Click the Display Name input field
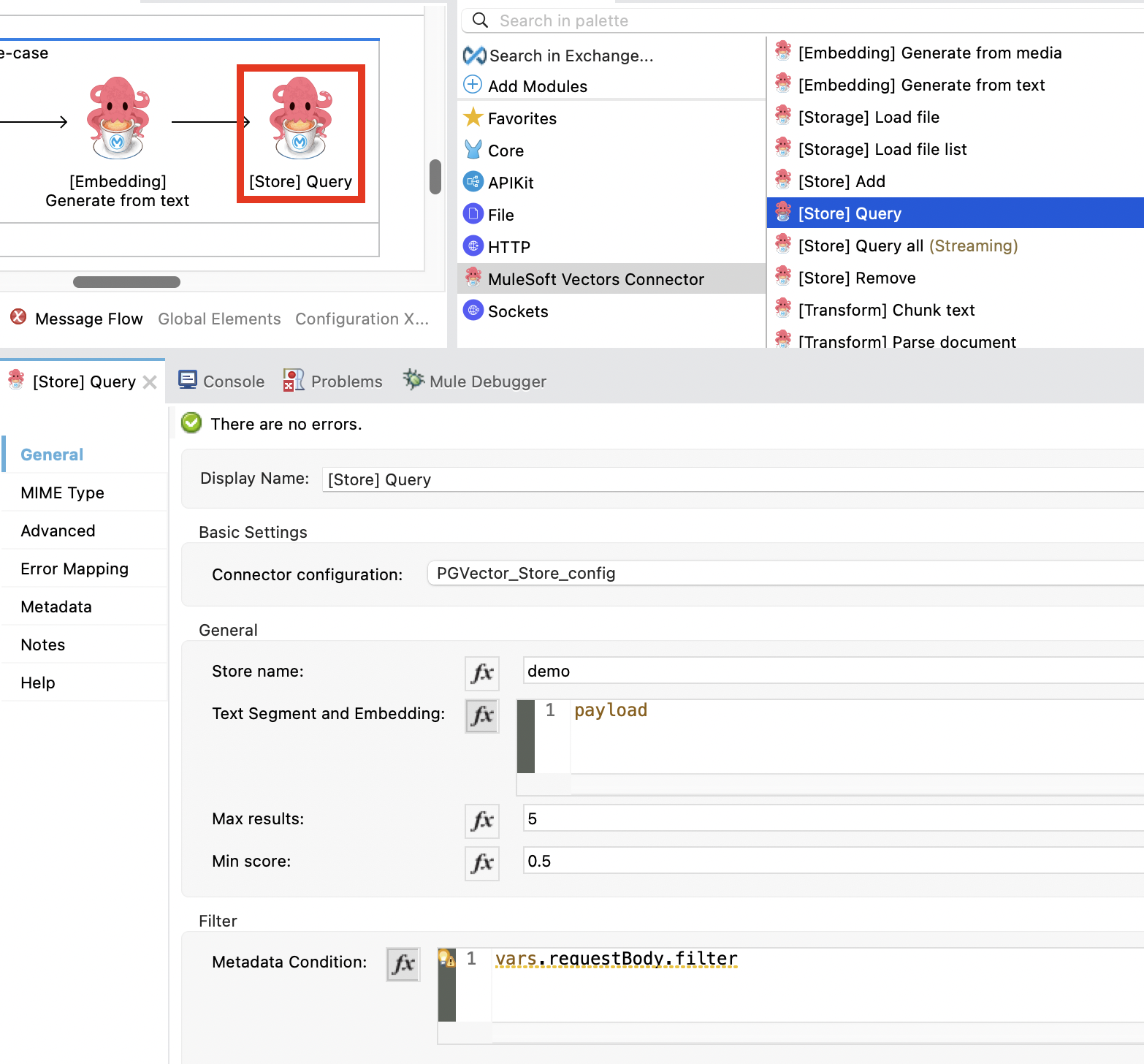The width and height of the screenshot is (1144, 1064). click(x=733, y=480)
